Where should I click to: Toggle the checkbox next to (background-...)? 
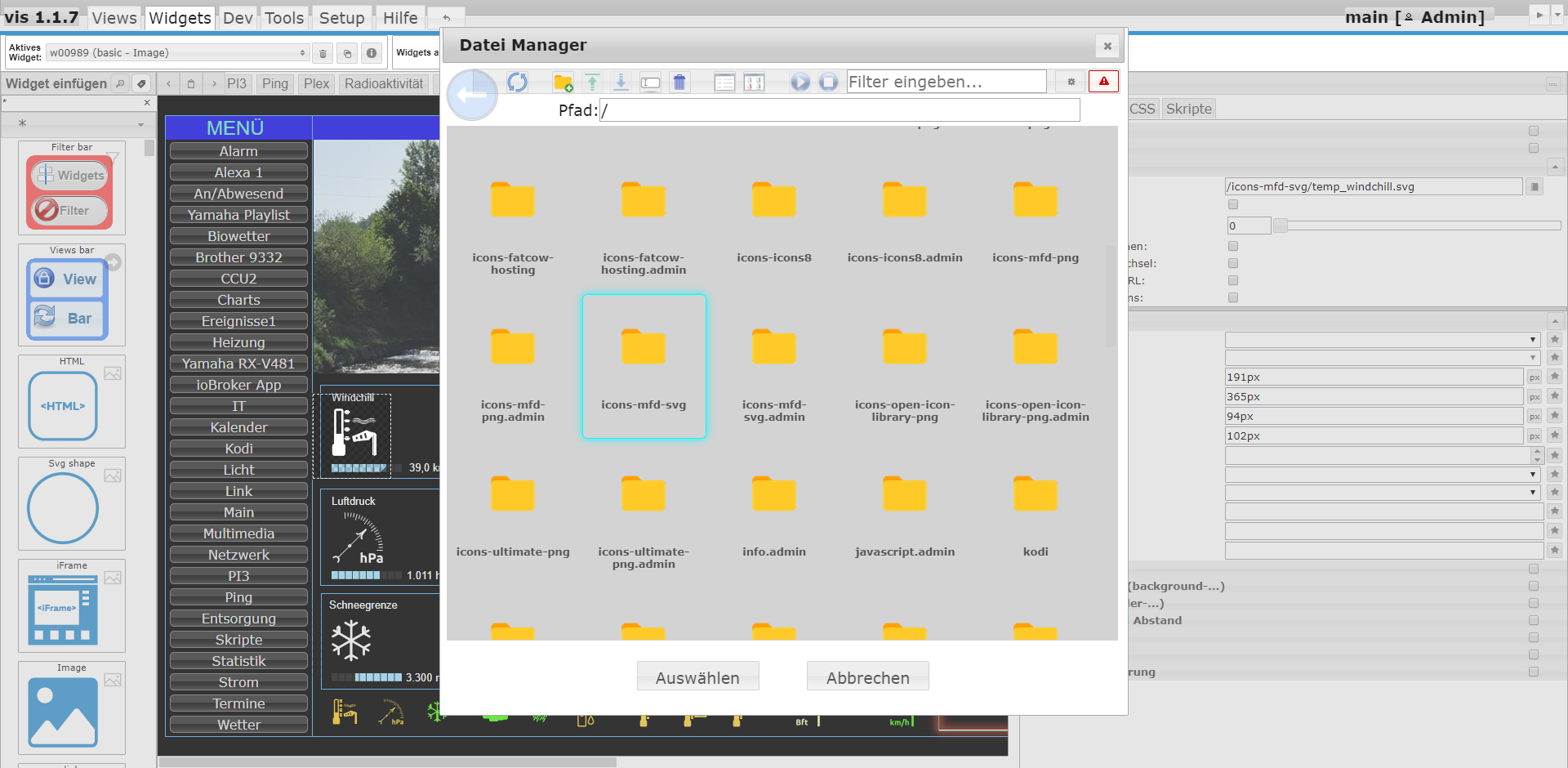pos(1534,586)
